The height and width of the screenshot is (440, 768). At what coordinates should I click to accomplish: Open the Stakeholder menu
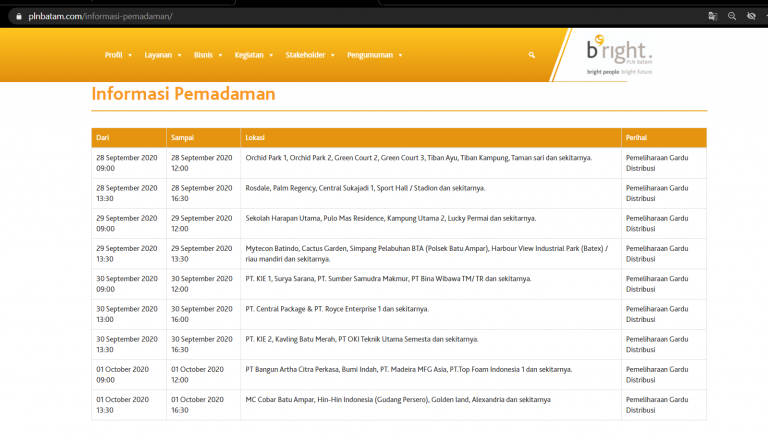(x=305, y=55)
